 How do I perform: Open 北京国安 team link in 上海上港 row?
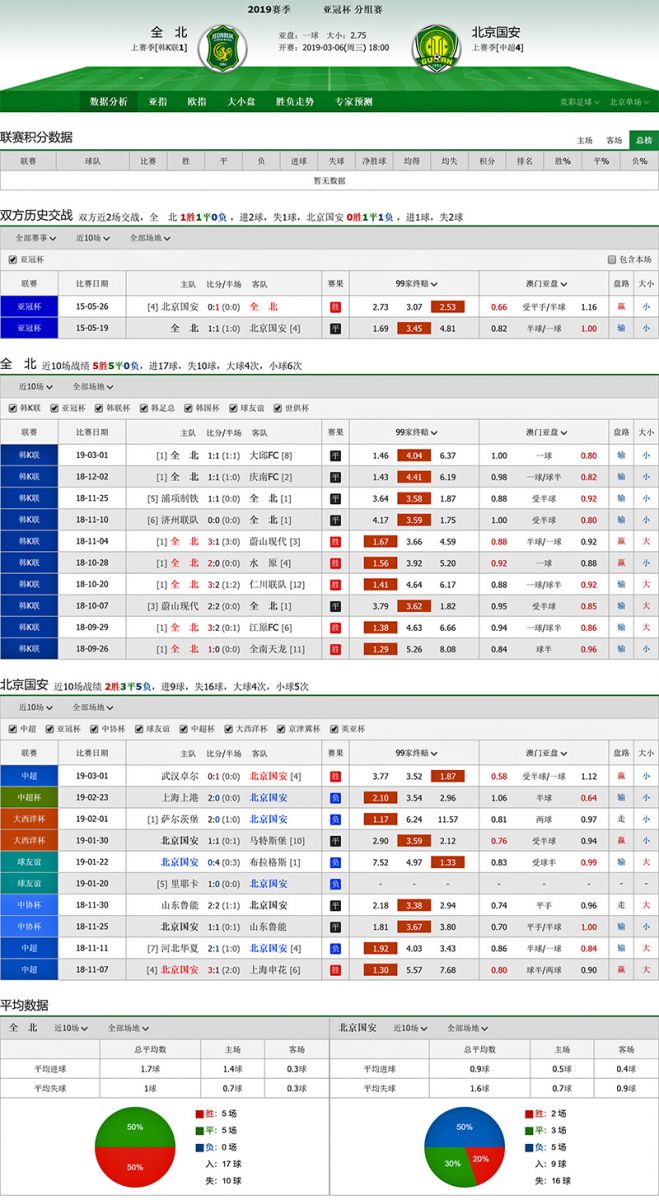(269, 798)
